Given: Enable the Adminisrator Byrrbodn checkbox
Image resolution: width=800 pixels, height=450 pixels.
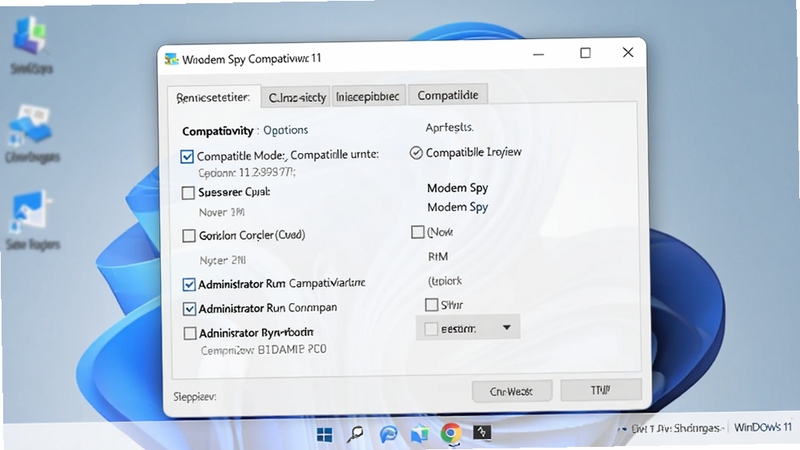Looking at the screenshot, I should (x=190, y=333).
